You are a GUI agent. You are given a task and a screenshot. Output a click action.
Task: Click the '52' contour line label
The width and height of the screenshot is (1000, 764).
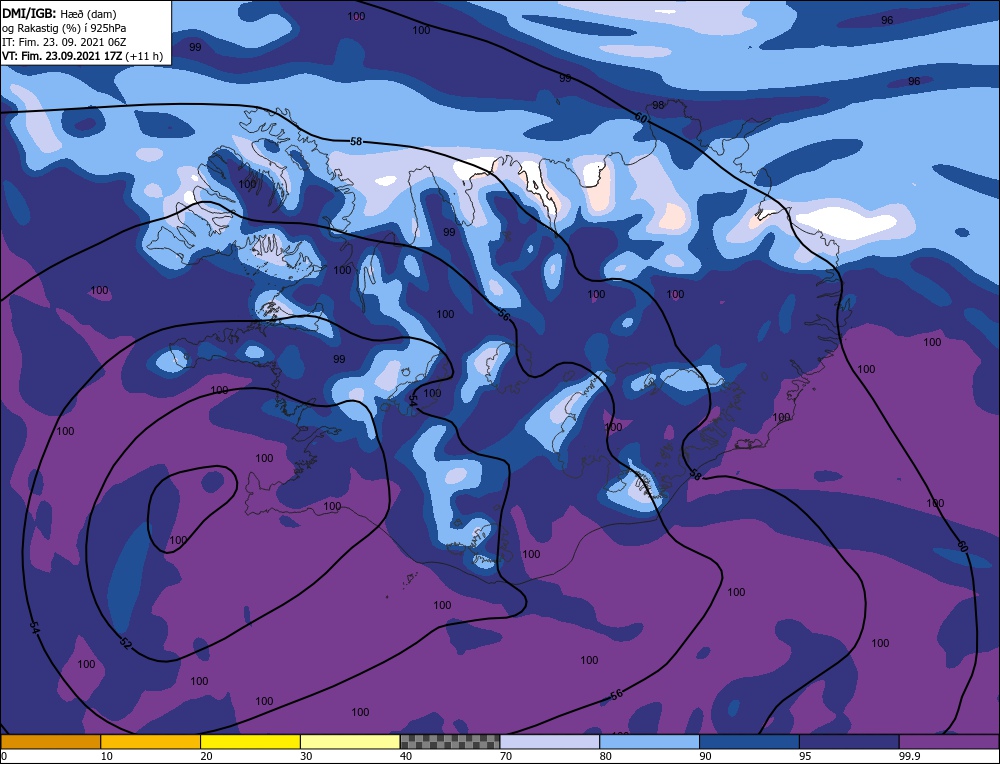point(125,643)
